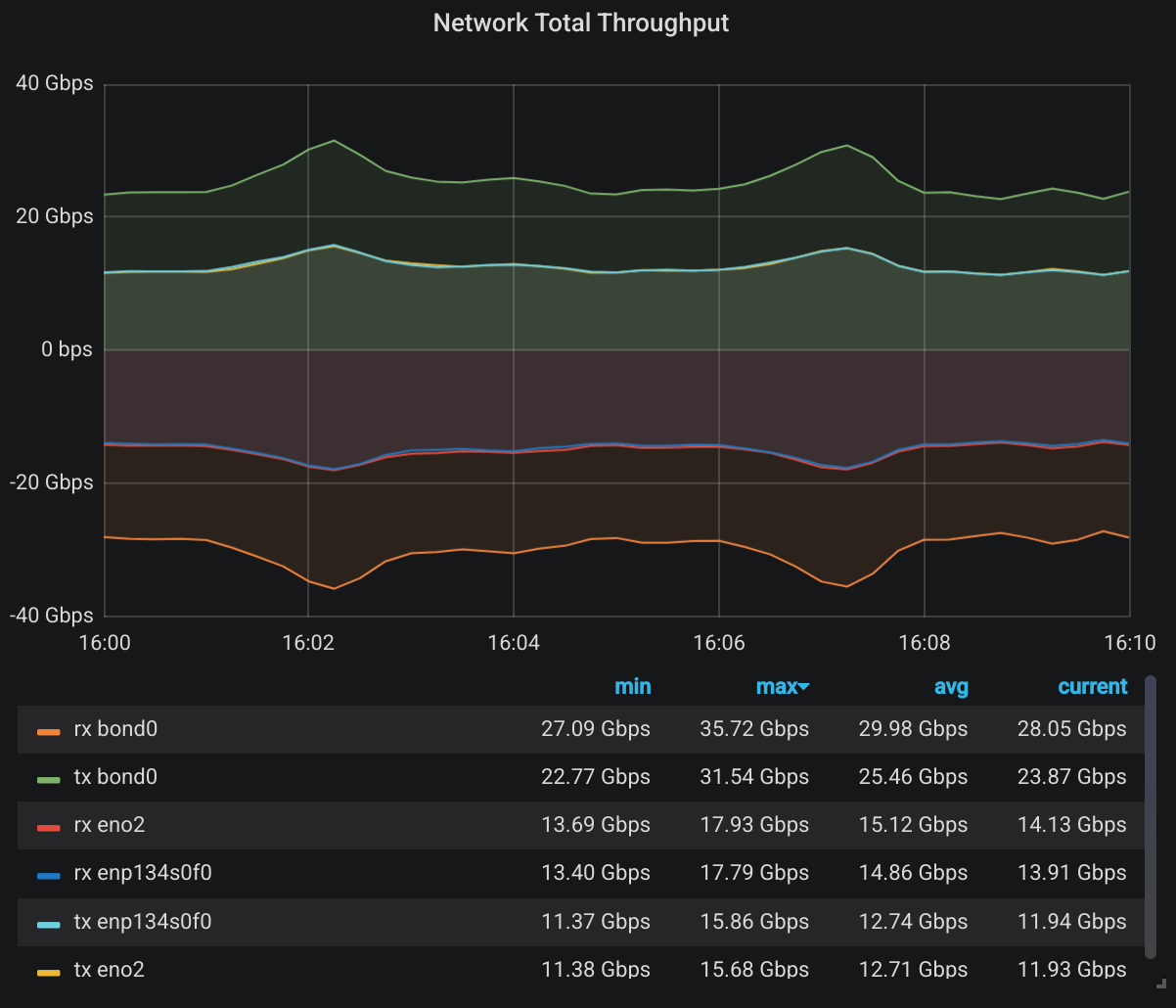
Task: Sort legend by max column header
Action: pos(777,687)
